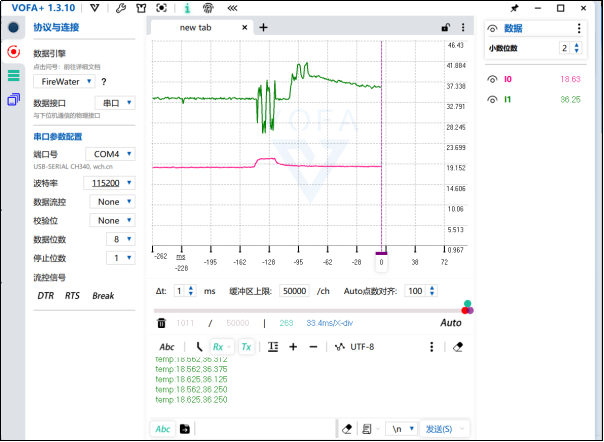Click the green info icon in title bar
604x442 pixels.
[186, 8]
